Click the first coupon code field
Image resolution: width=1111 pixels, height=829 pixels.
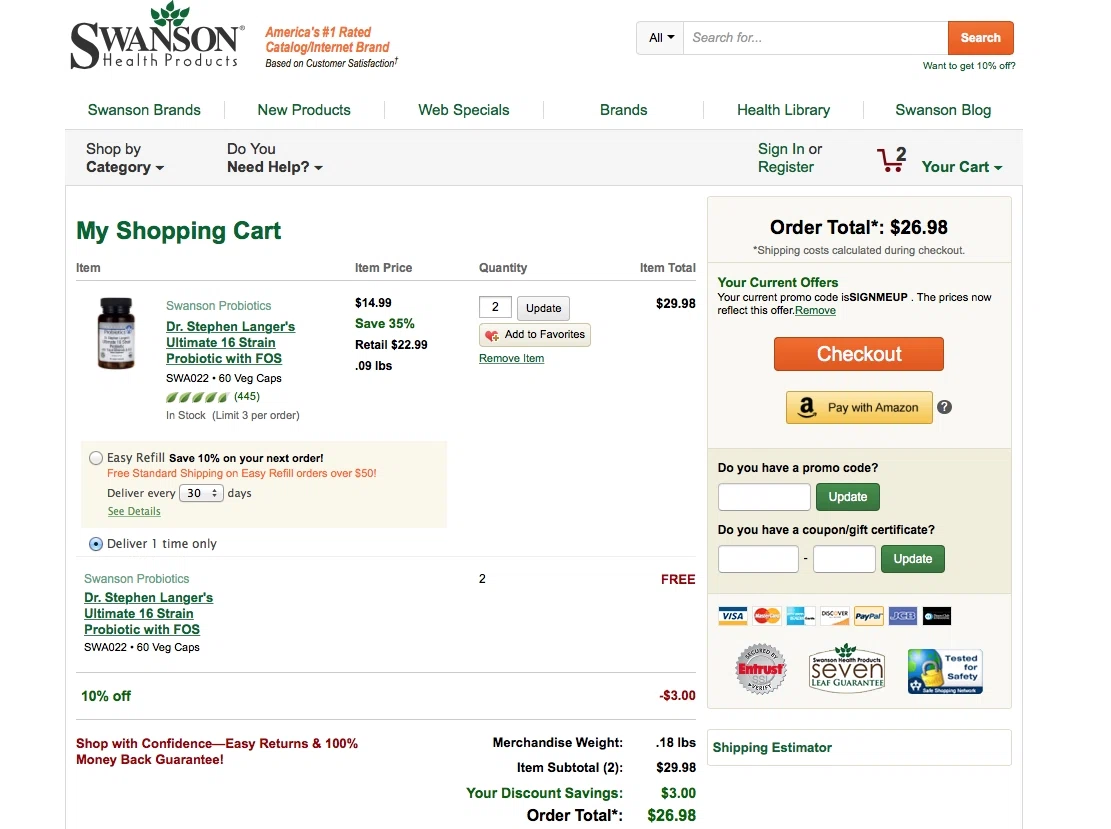(758, 558)
